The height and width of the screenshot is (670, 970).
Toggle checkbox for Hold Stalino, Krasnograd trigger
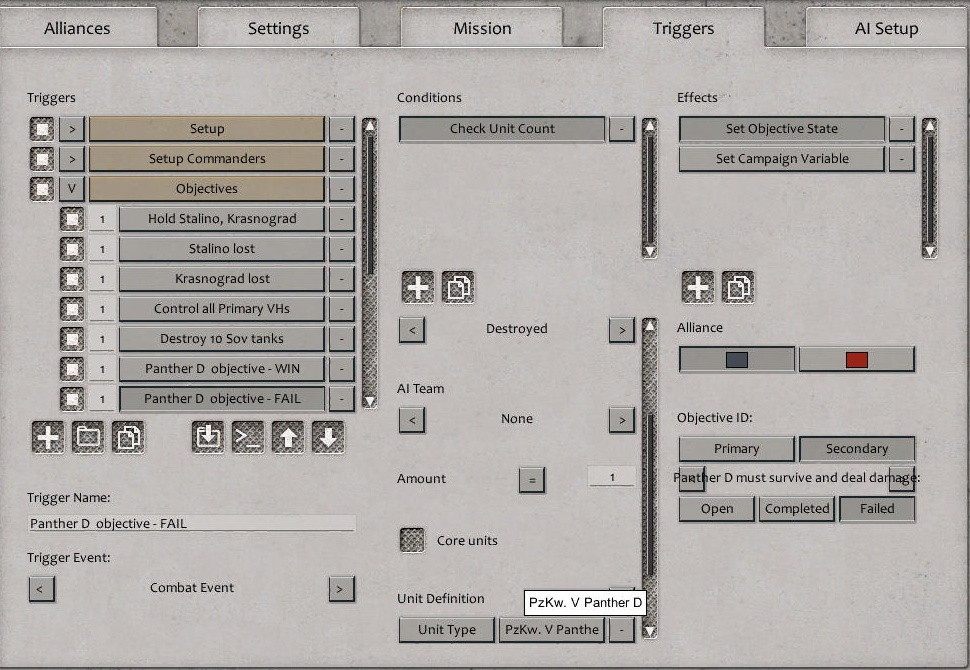72,219
